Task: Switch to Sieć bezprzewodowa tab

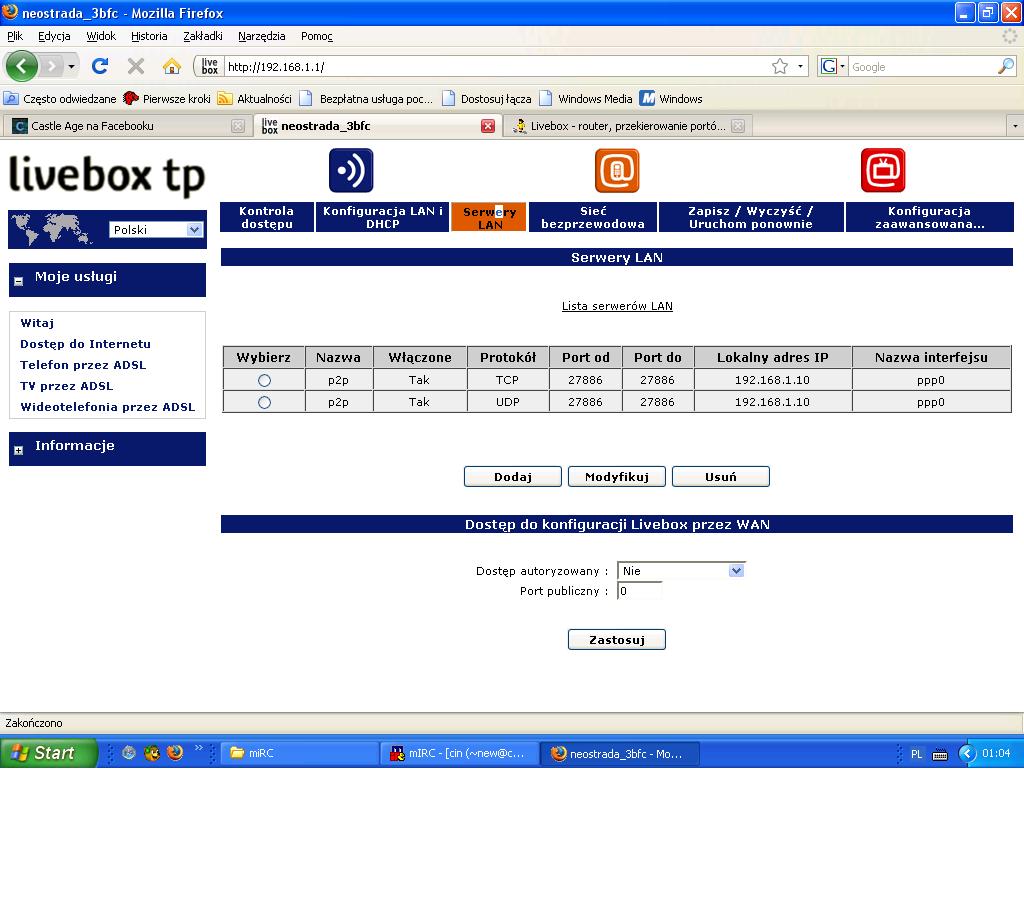Action: (593, 218)
